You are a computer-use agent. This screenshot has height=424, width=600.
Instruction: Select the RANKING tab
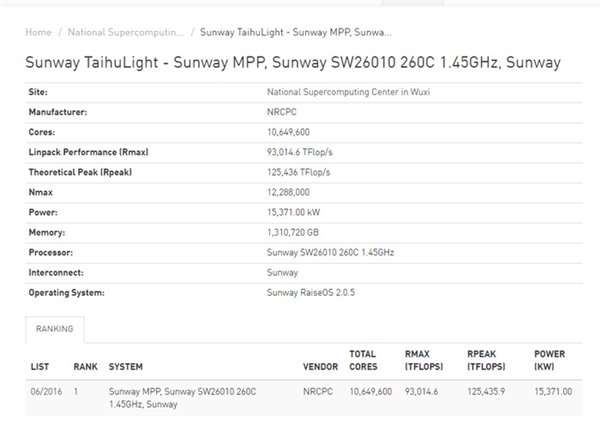pyautogui.click(x=55, y=327)
